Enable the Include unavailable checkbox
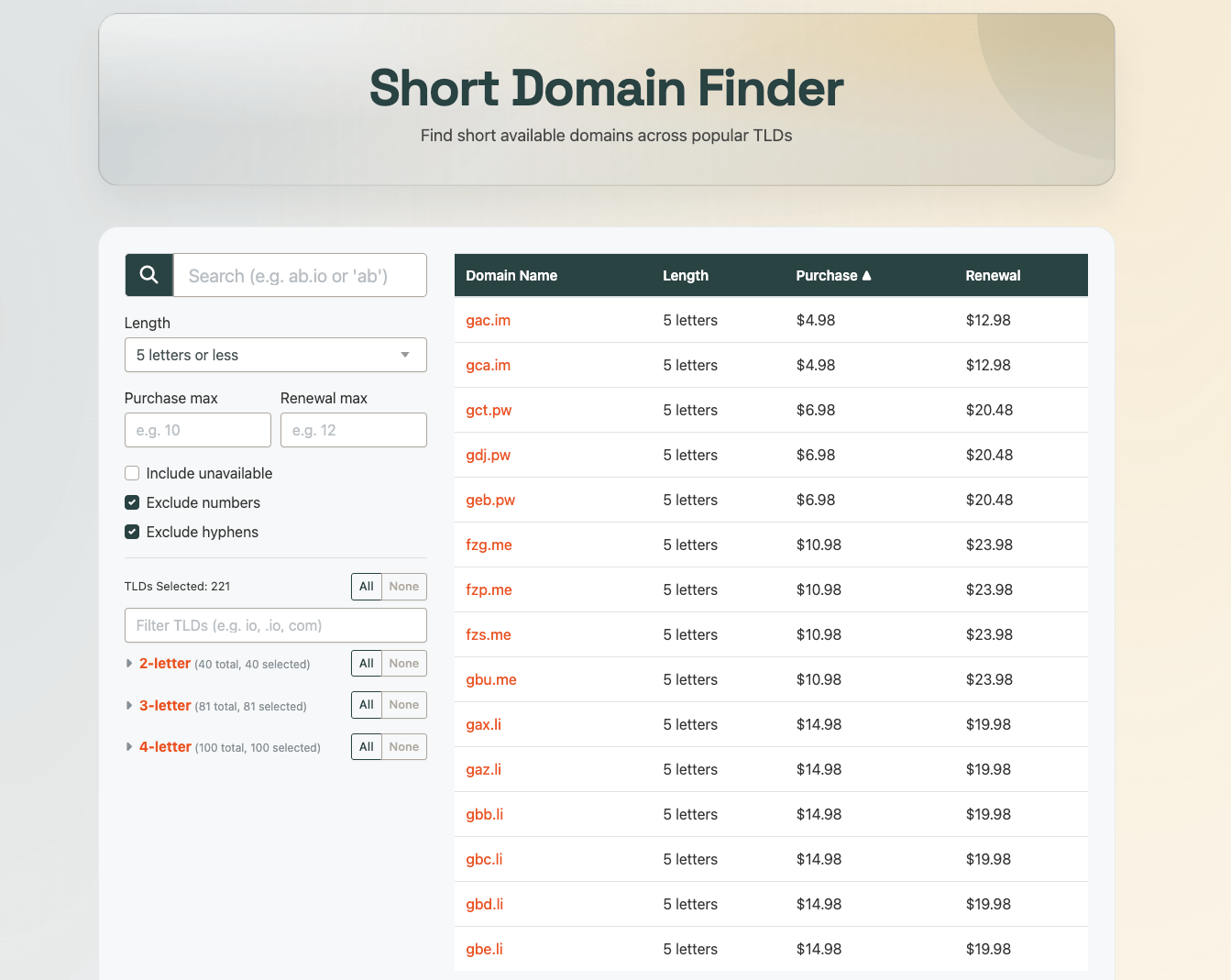Viewport: 1231px width, 980px height. pos(132,473)
